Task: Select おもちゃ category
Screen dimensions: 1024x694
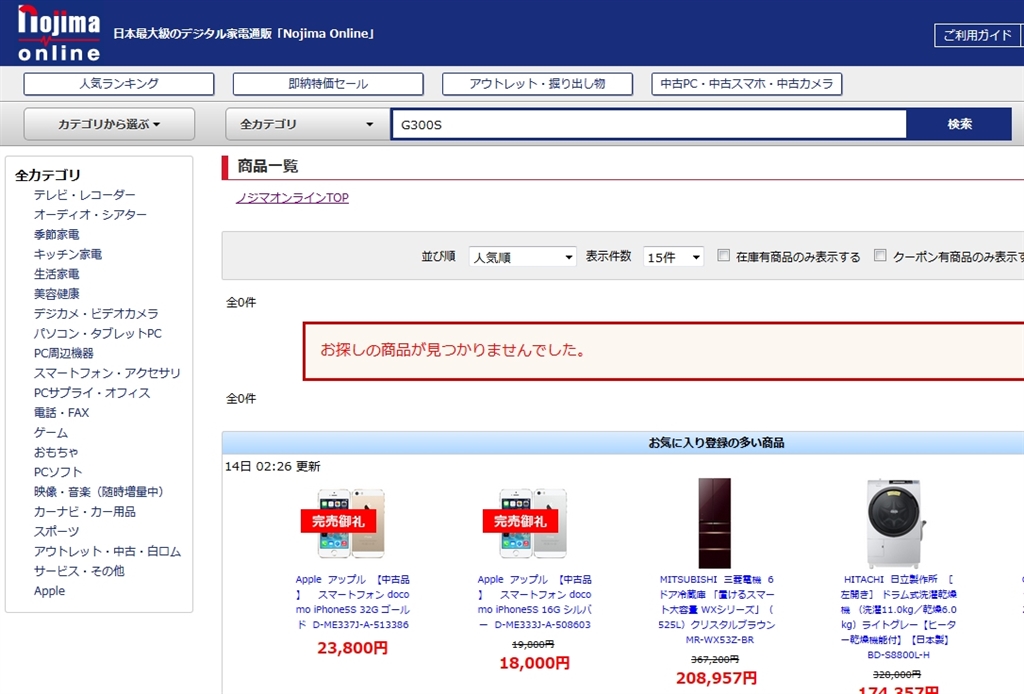Action: click(56, 452)
